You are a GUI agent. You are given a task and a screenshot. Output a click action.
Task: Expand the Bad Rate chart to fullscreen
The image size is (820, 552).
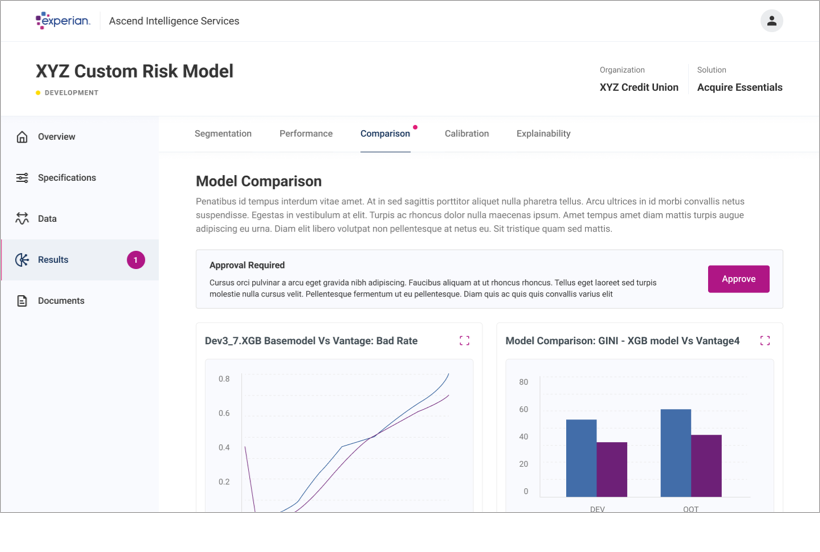pos(464,341)
